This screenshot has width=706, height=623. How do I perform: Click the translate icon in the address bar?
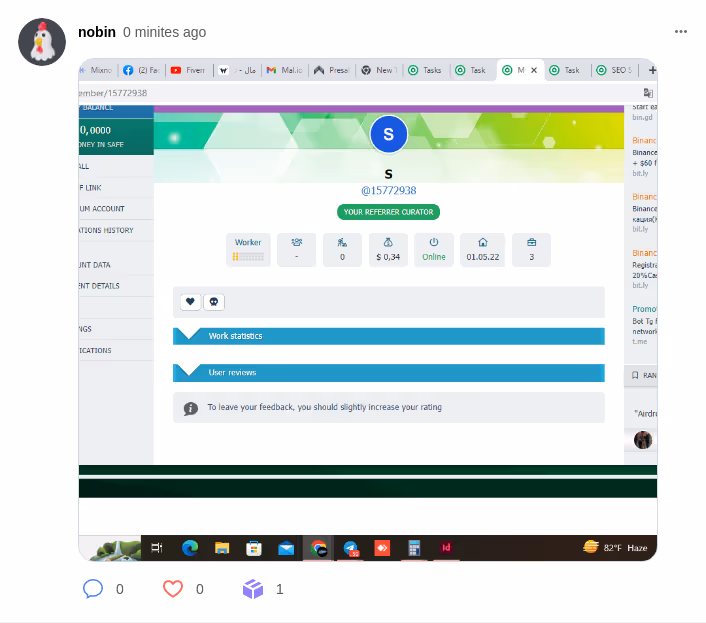pyautogui.click(x=648, y=93)
